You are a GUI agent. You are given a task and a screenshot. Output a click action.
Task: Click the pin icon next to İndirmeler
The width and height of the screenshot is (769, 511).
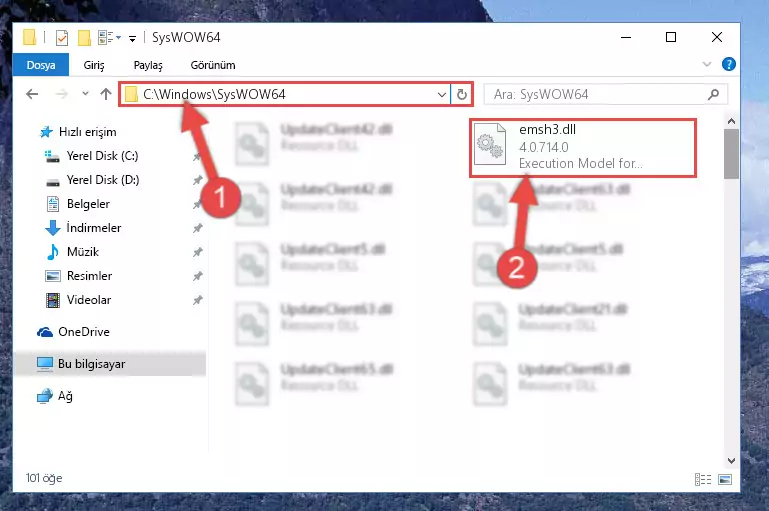pyautogui.click(x=197, y=228)
